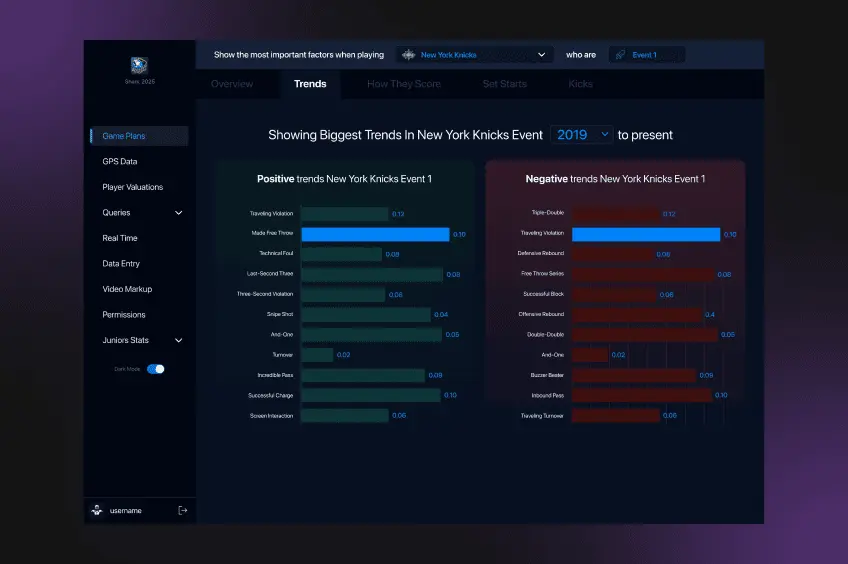Click the highlighted Made Free Throw bar
The width and height of the screenshot is (848, 564).
[375, 234]
